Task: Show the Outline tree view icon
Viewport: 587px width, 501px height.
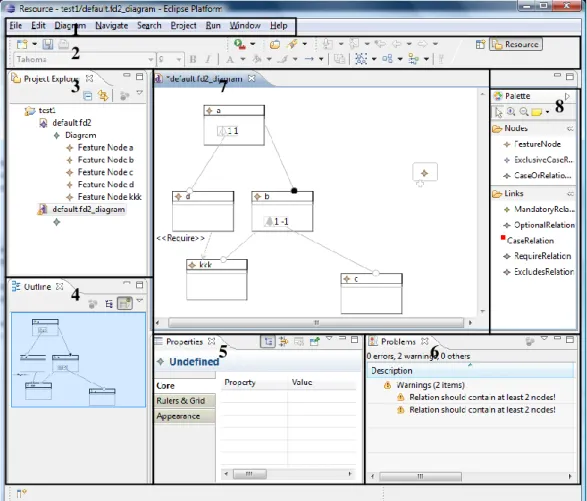Action: [x=109, y=304]
